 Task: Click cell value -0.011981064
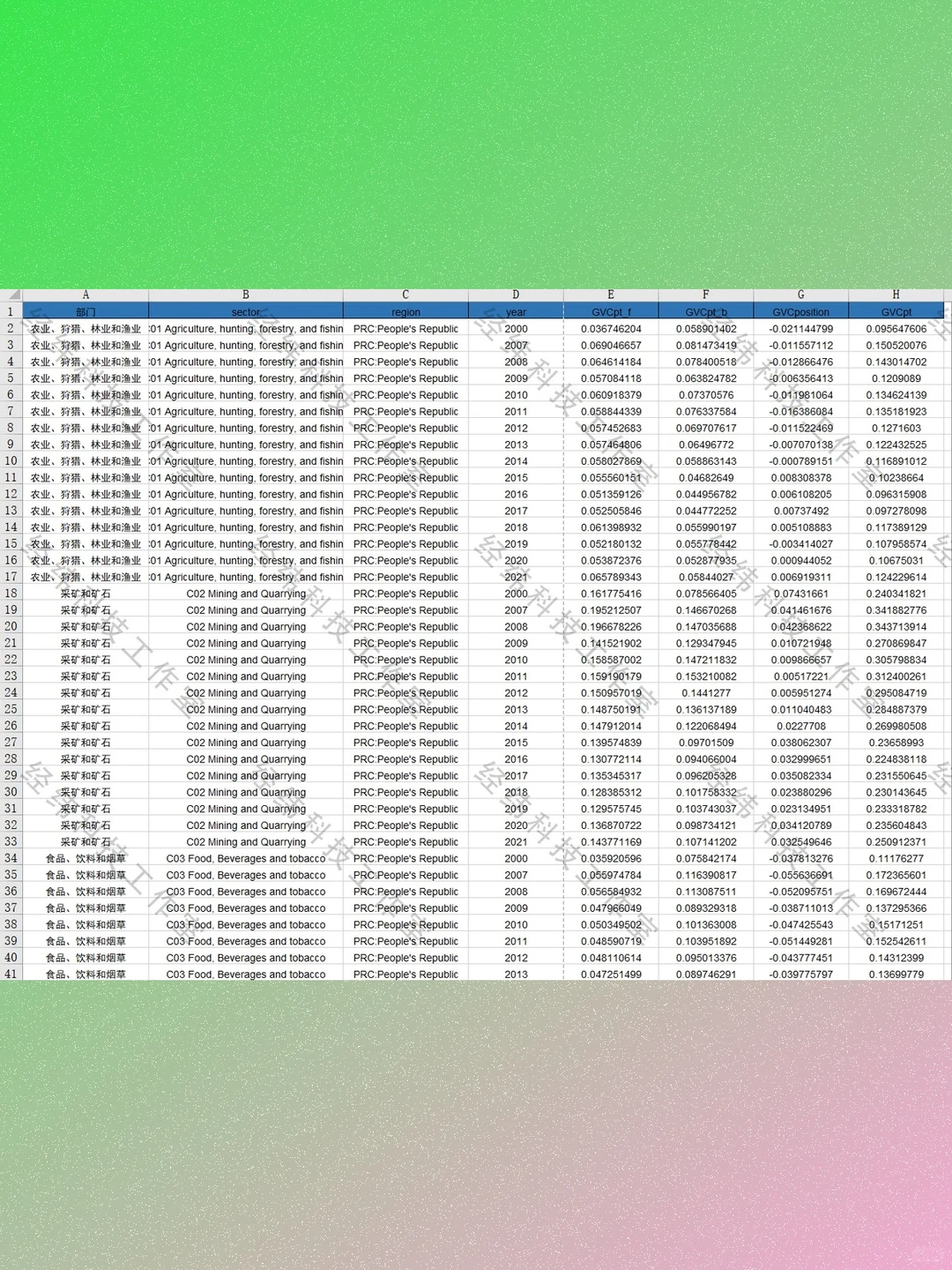(801, 394)
